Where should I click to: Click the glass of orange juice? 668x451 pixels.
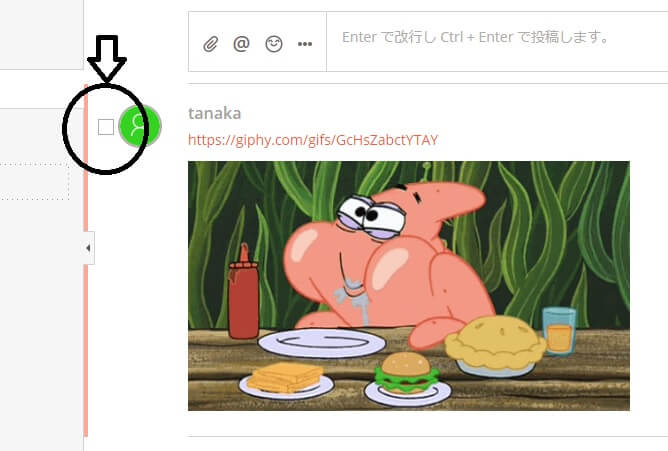tap(559, 331)
